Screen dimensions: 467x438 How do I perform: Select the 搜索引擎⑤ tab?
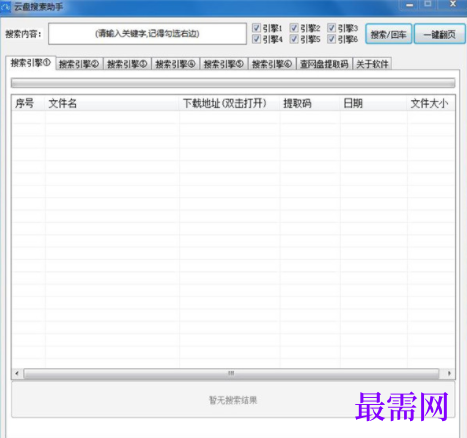[224, 64]
